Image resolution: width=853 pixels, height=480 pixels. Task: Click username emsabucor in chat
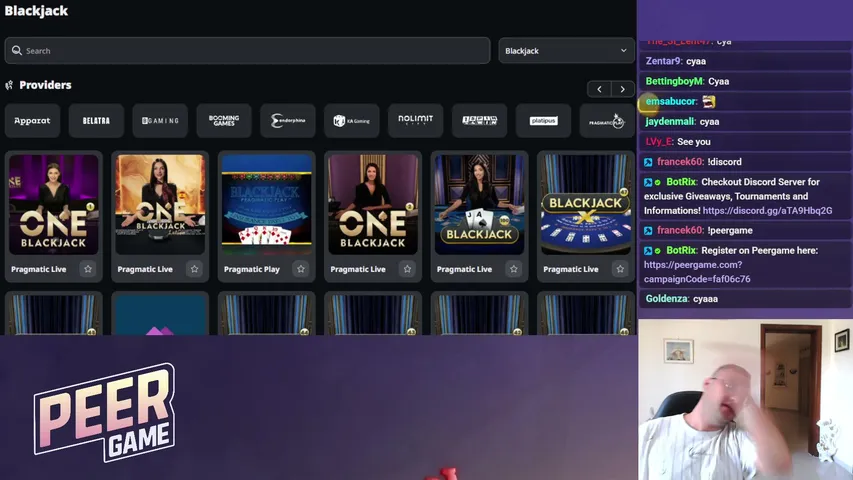[x=671, y=101]
